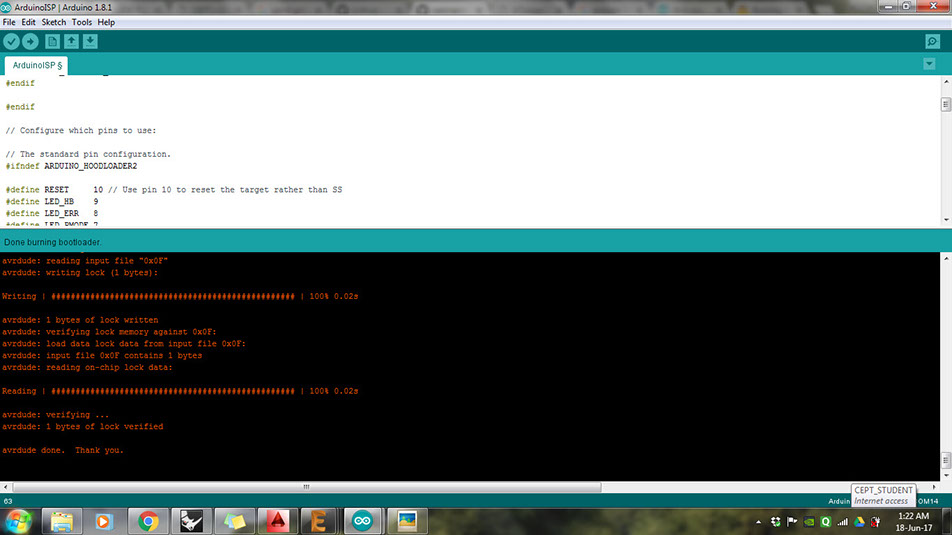This screenshot has height=535, width=952.
Task: Click the 'Reading' progress bar line in console
Action: (180, 391)
